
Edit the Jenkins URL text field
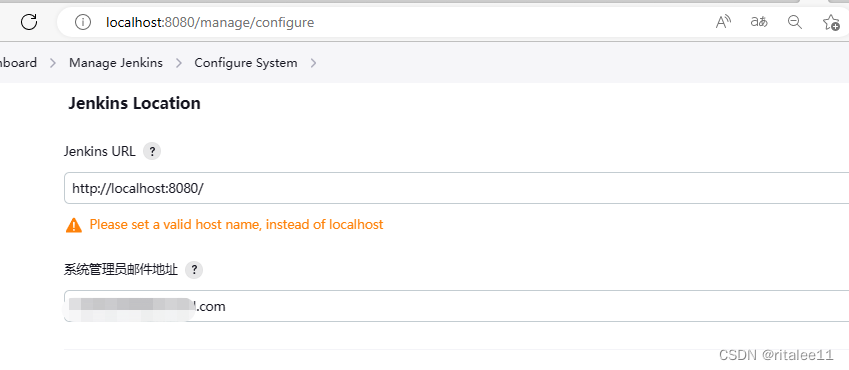[456, 188]
